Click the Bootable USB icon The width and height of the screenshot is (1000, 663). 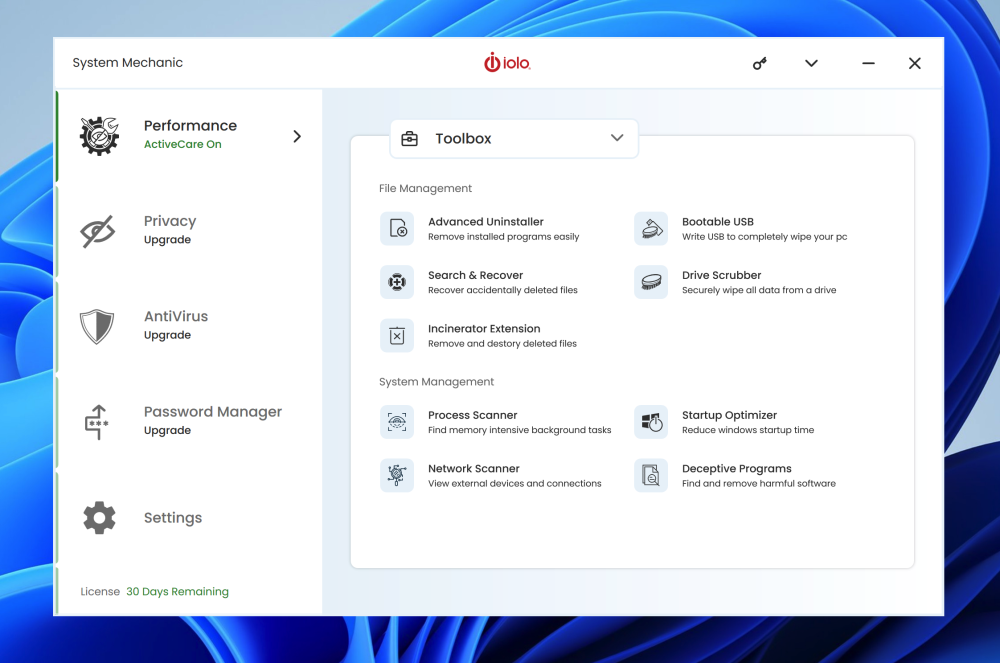pyautogui.click(x=651, y=229)
